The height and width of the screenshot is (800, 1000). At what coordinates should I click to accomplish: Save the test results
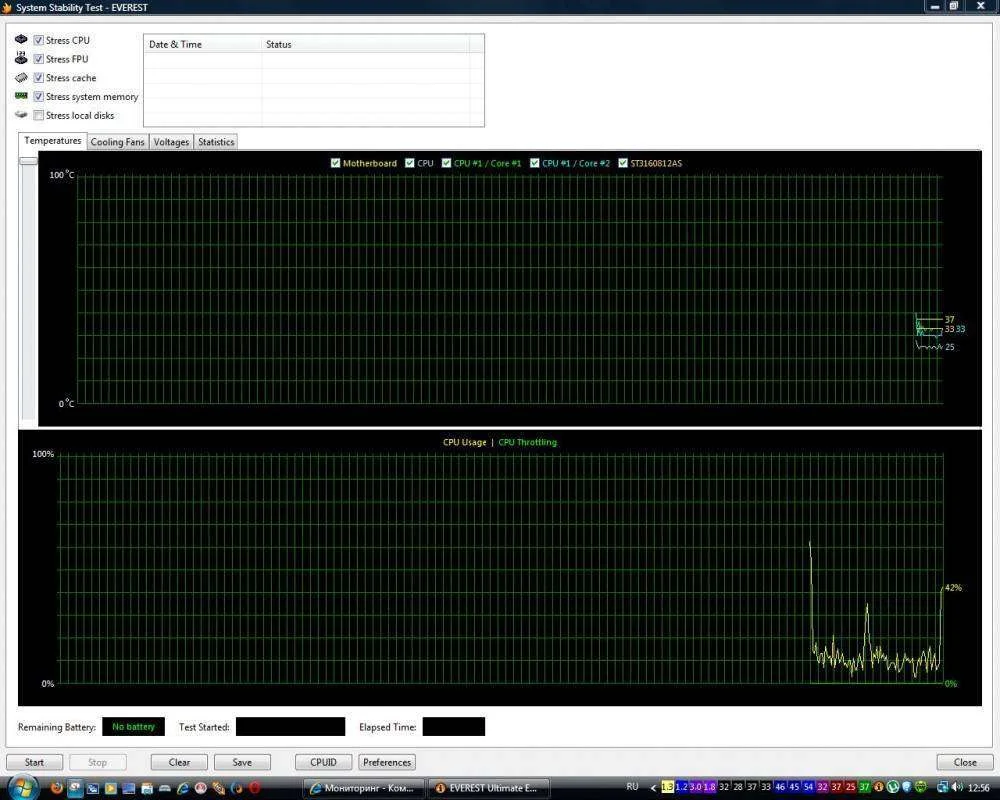(x=242, y=762)
